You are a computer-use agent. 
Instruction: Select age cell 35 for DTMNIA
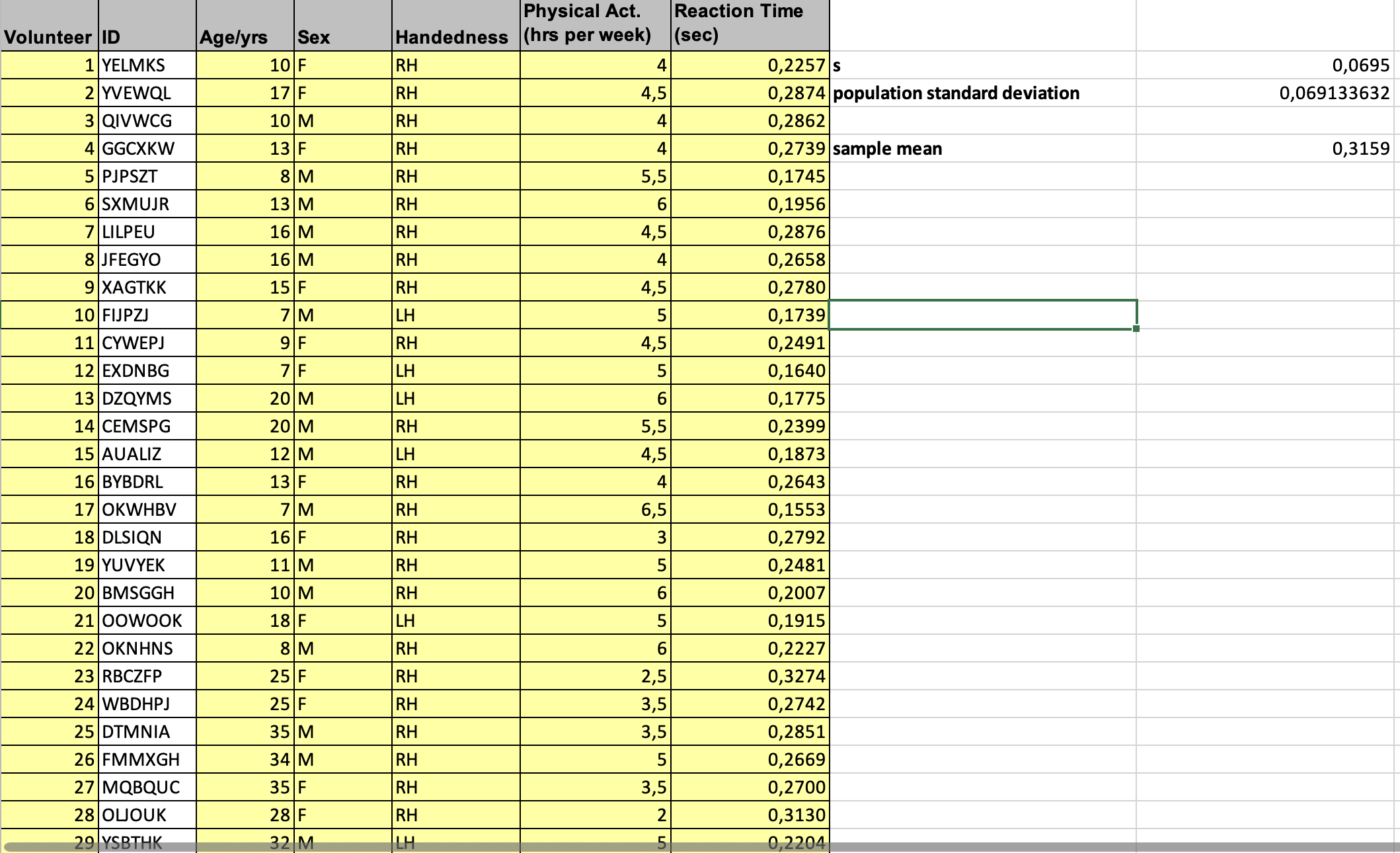[245, 732]
